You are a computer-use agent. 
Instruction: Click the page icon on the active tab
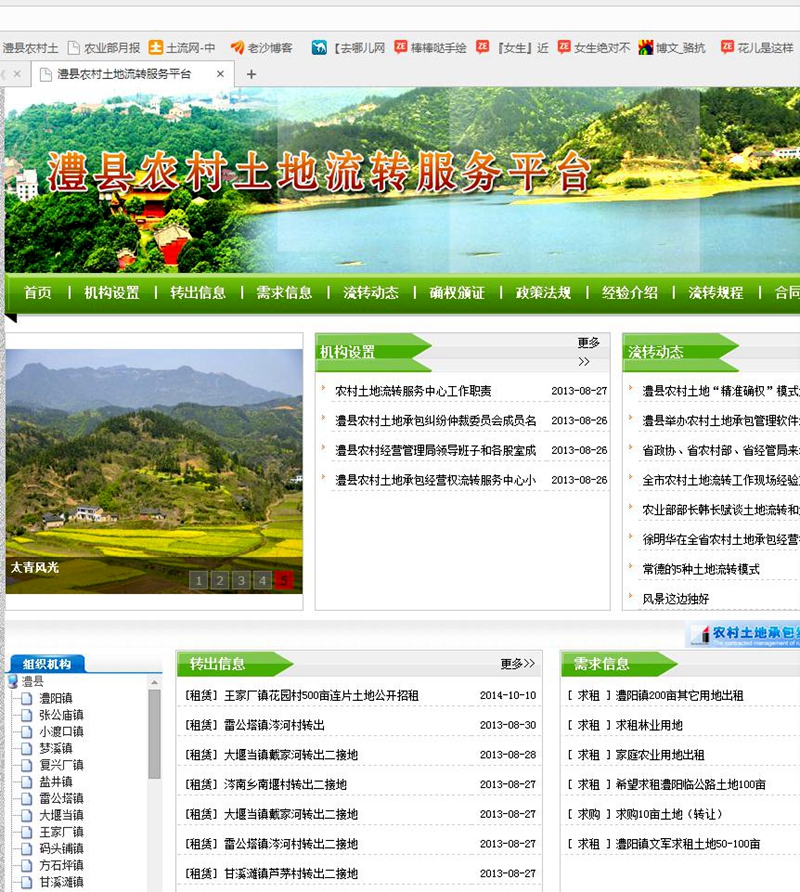click(46, 74)
